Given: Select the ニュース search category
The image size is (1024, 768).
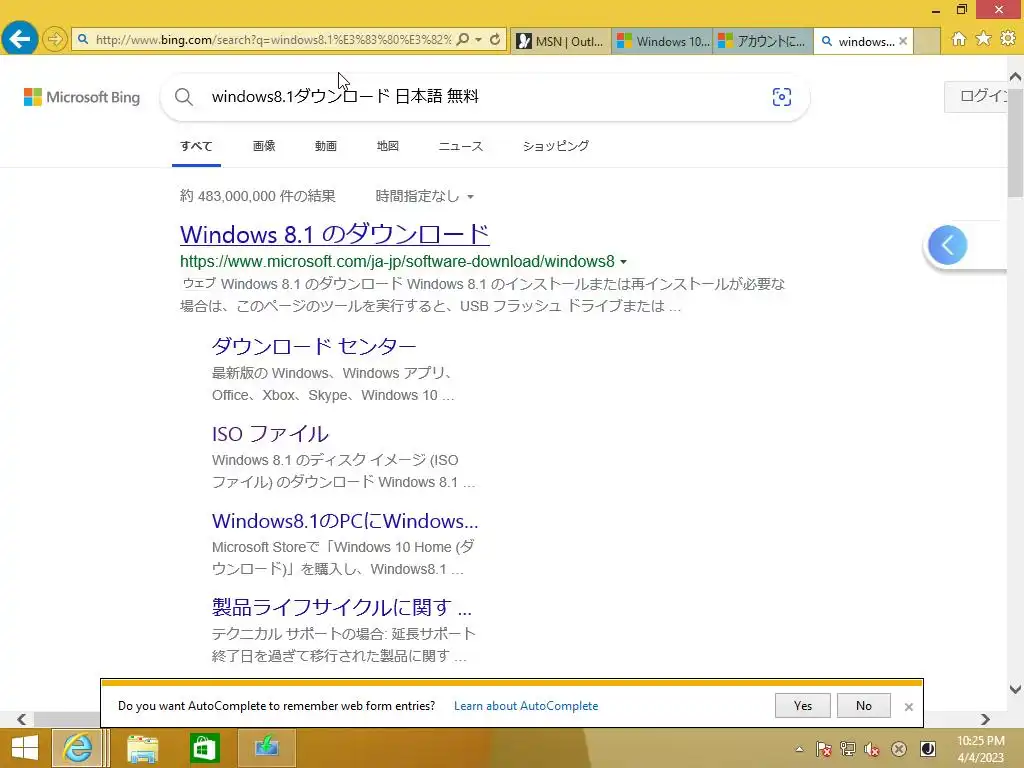Looking at the screenshot, I should (x=460, y=146).
